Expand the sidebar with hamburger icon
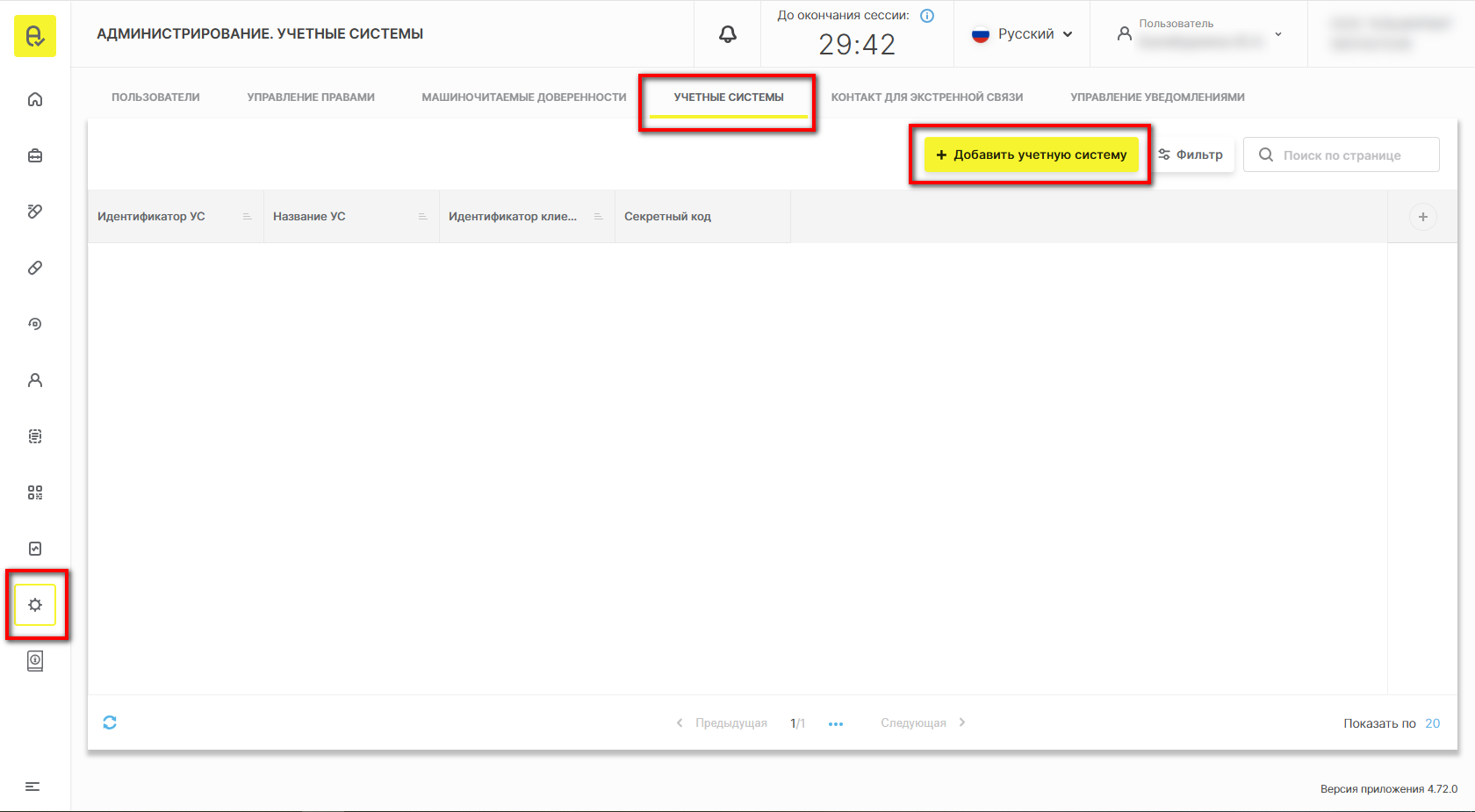 coord(32,787)
